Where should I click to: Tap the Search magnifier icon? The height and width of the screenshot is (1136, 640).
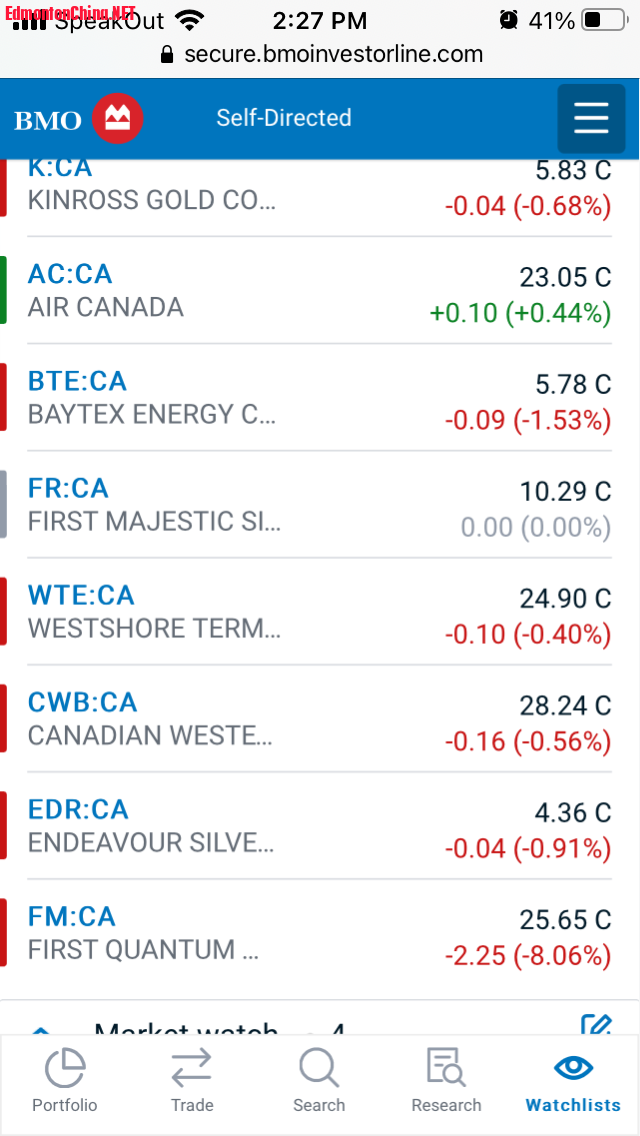[x=319, y=1069]
